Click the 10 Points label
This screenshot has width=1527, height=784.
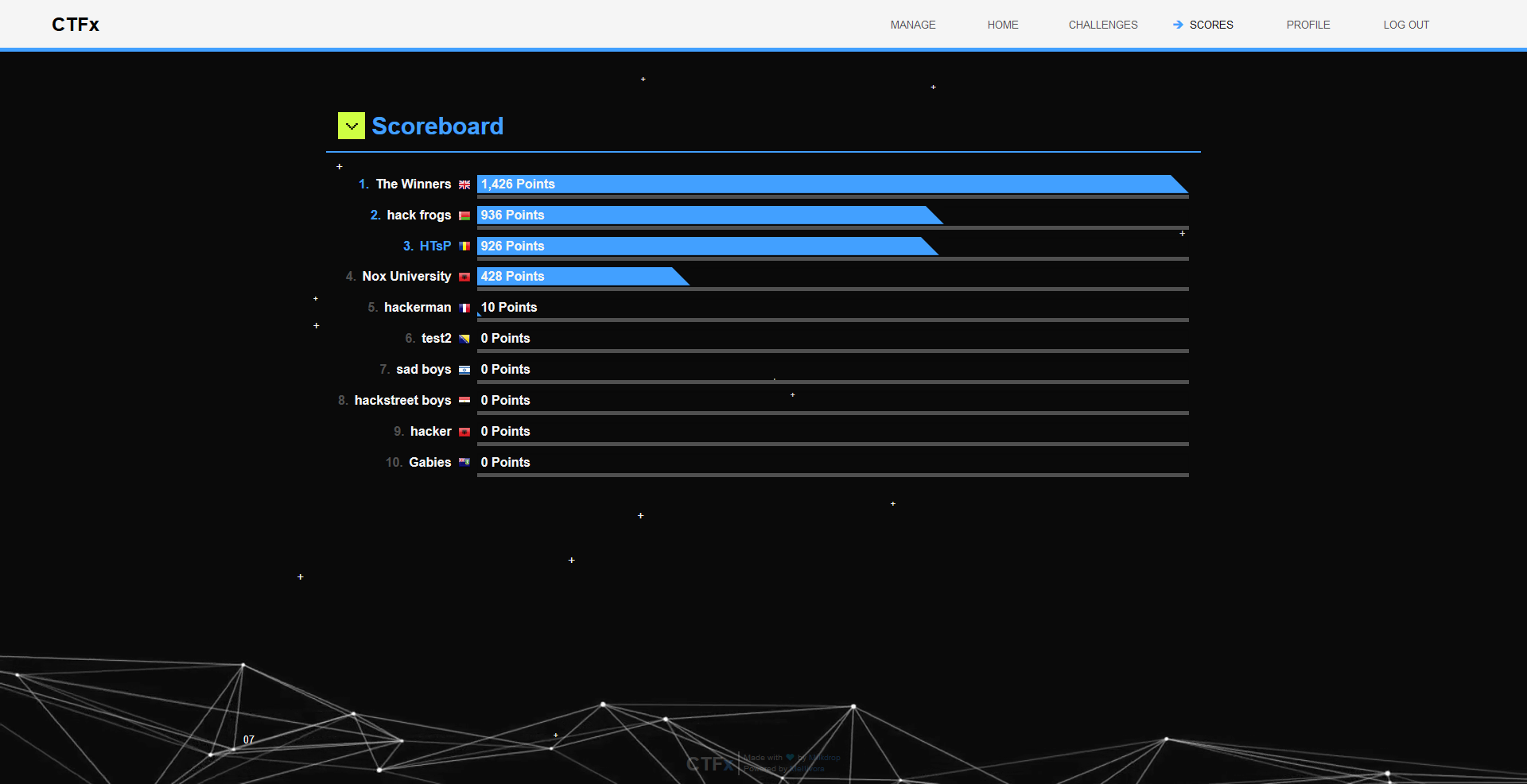[x=509, y=307]
